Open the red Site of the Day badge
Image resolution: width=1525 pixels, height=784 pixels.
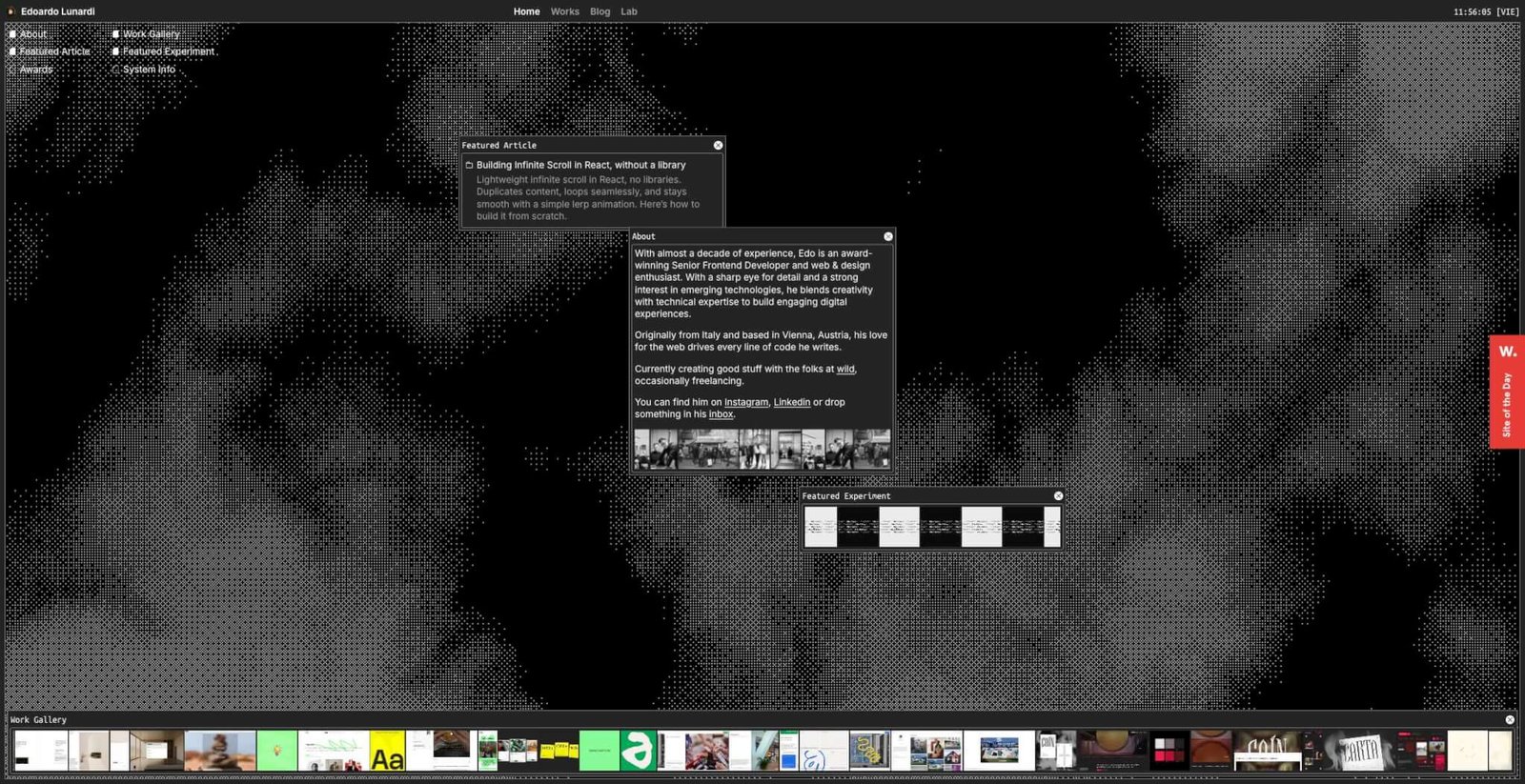tap(1507, 392)
